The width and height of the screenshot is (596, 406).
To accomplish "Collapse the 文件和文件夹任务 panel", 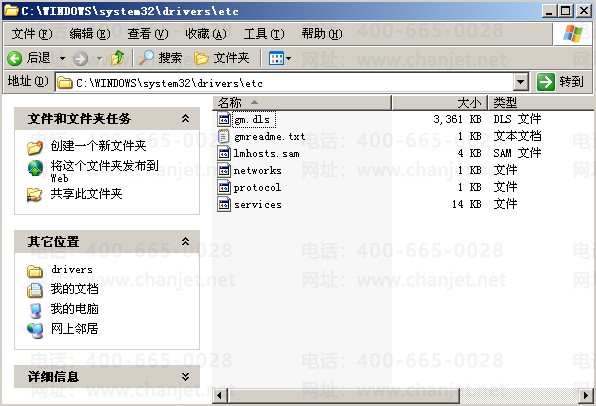I will point(185,118).
